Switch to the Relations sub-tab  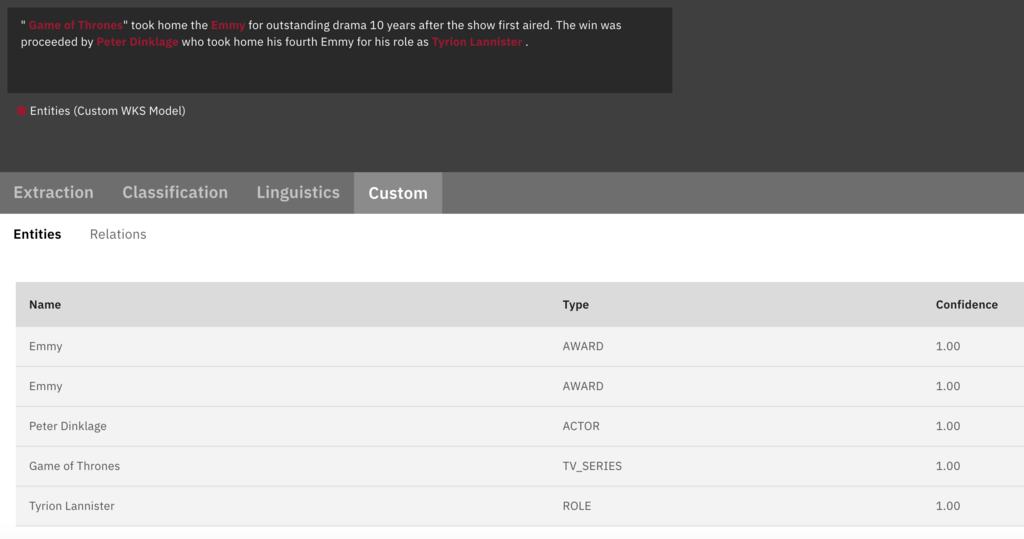click(118, 235)
